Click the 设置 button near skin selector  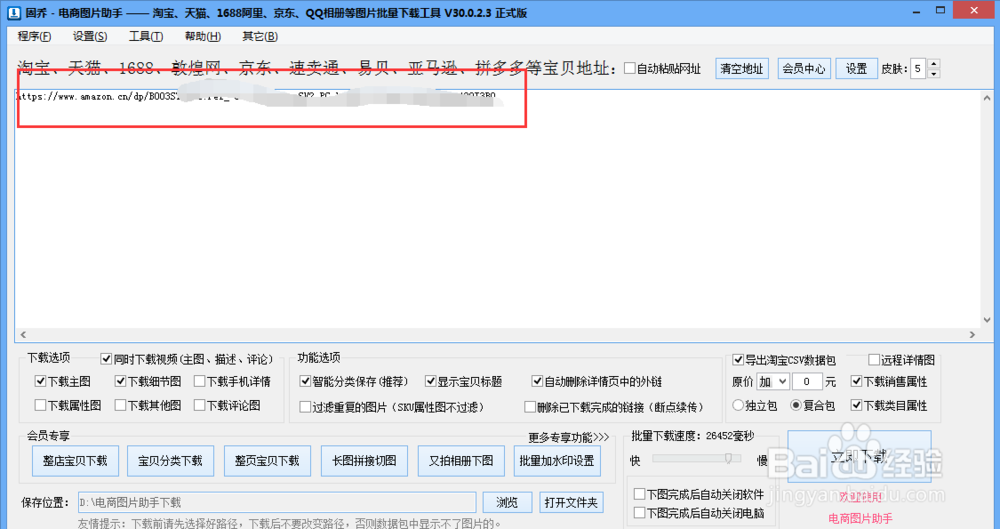click(857, 68)
